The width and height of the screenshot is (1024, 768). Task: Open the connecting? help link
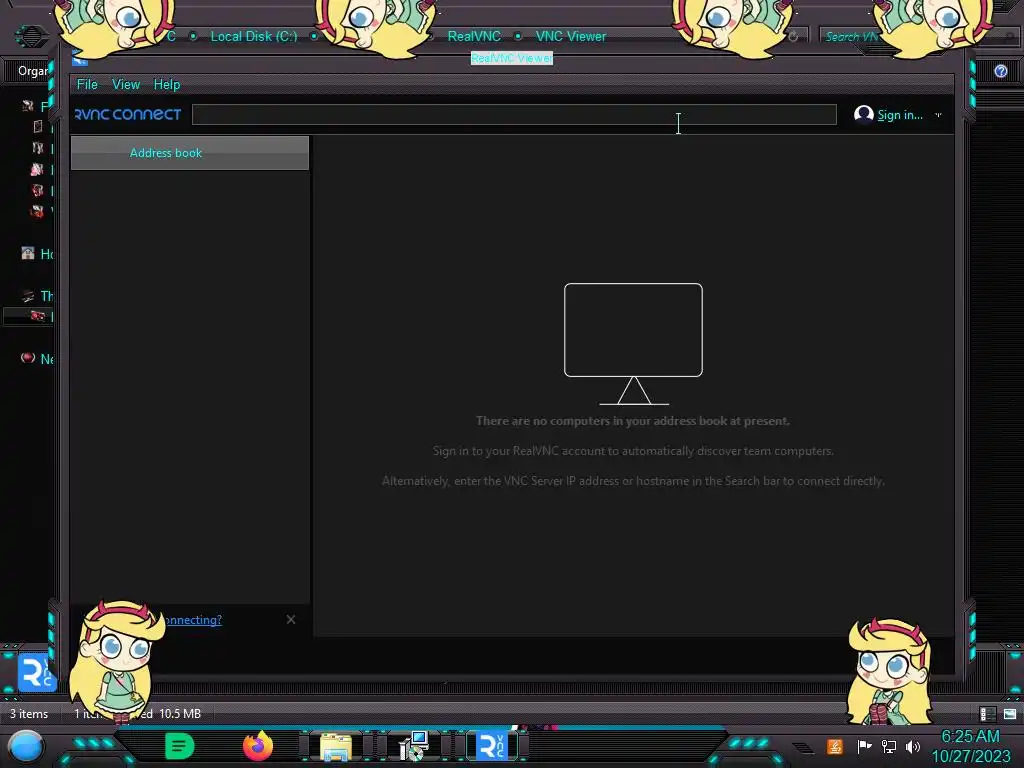193,620
